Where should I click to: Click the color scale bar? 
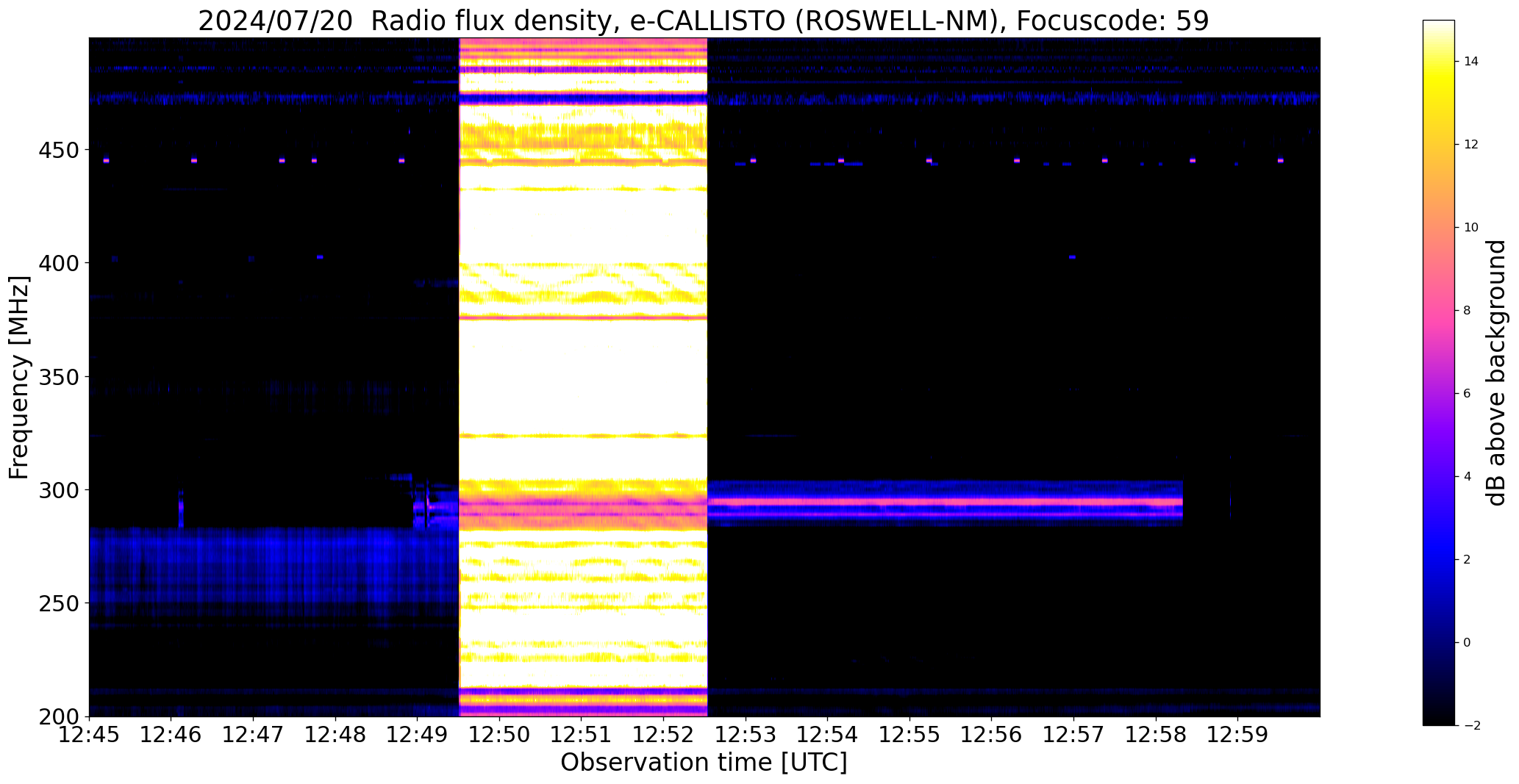coord(1439,373)
